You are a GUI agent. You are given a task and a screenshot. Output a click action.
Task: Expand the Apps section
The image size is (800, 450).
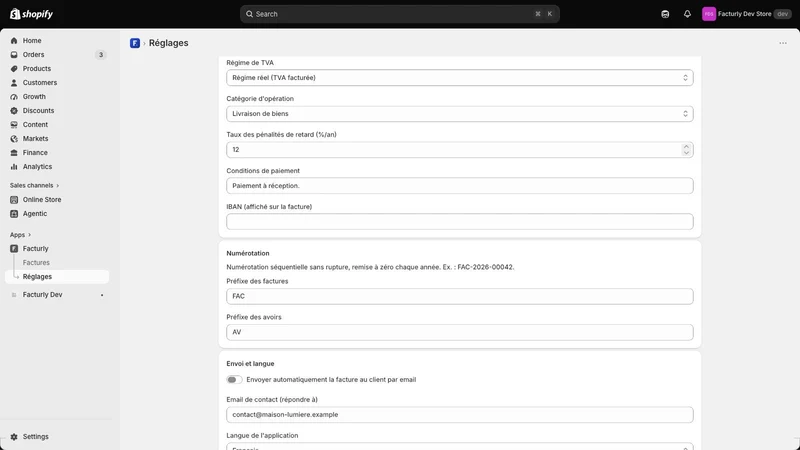point(20,235)
